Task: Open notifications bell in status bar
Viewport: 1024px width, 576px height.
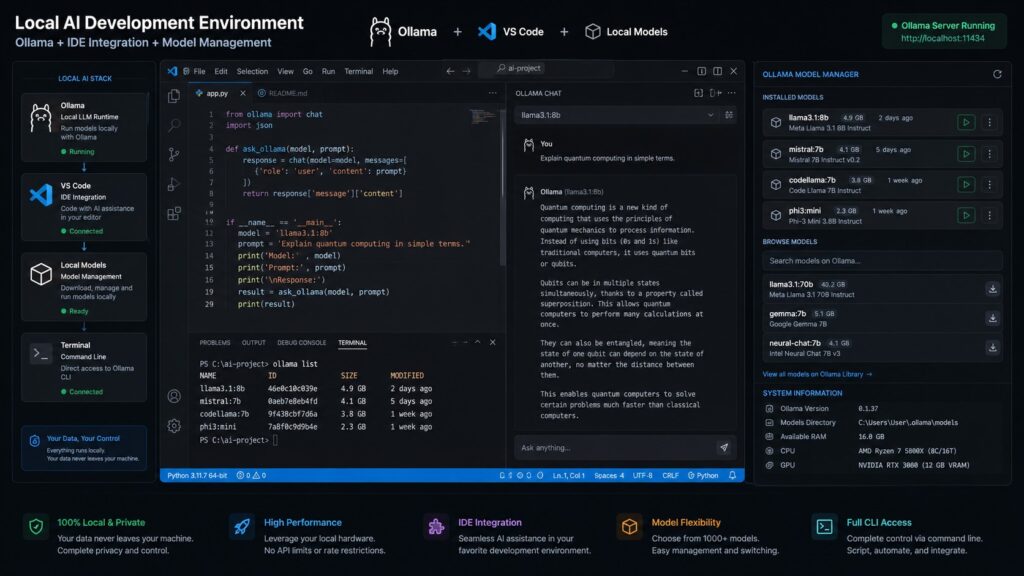Action: [732, 475]
